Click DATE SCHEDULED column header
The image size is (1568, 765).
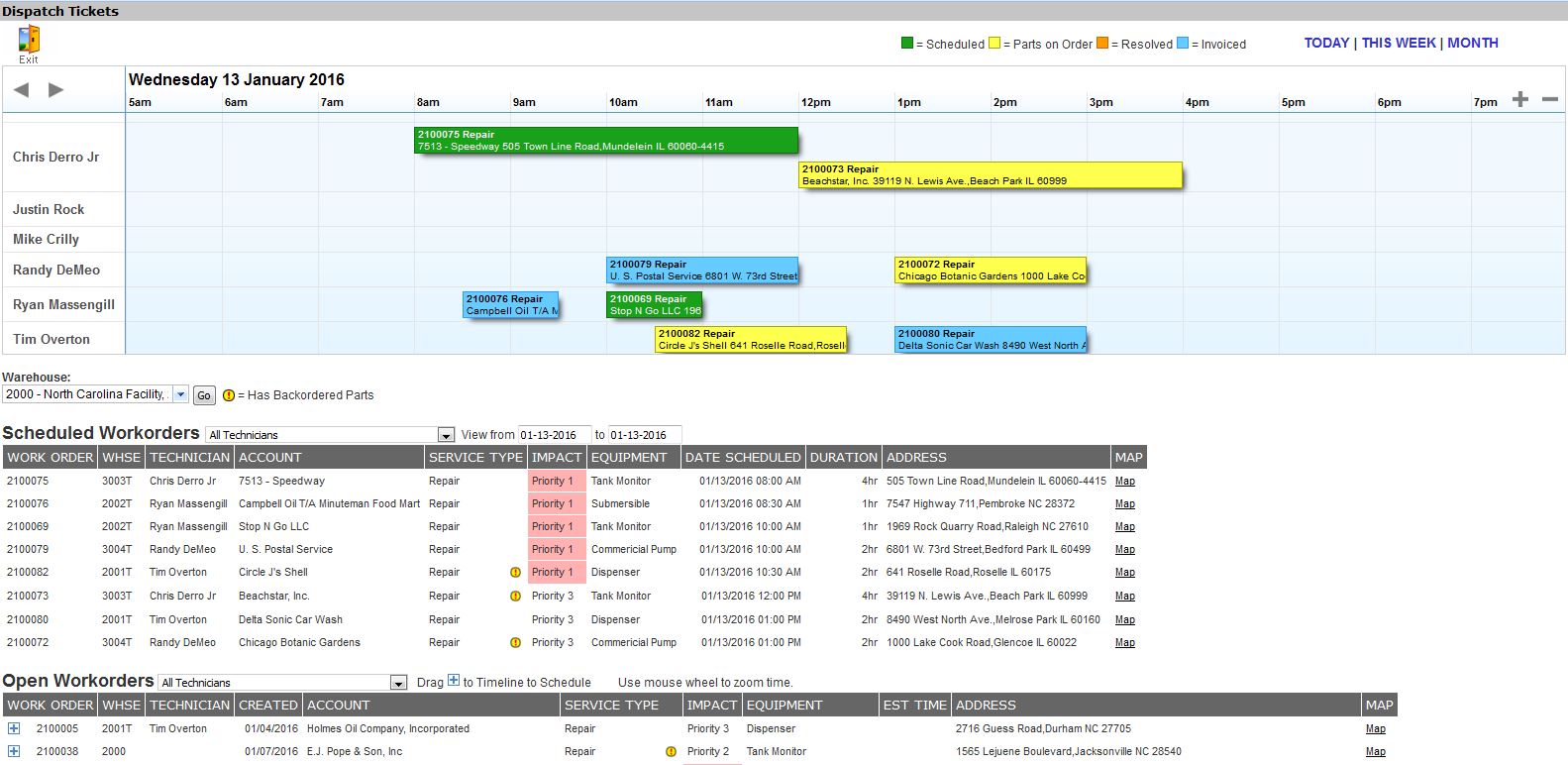[743, 457]
